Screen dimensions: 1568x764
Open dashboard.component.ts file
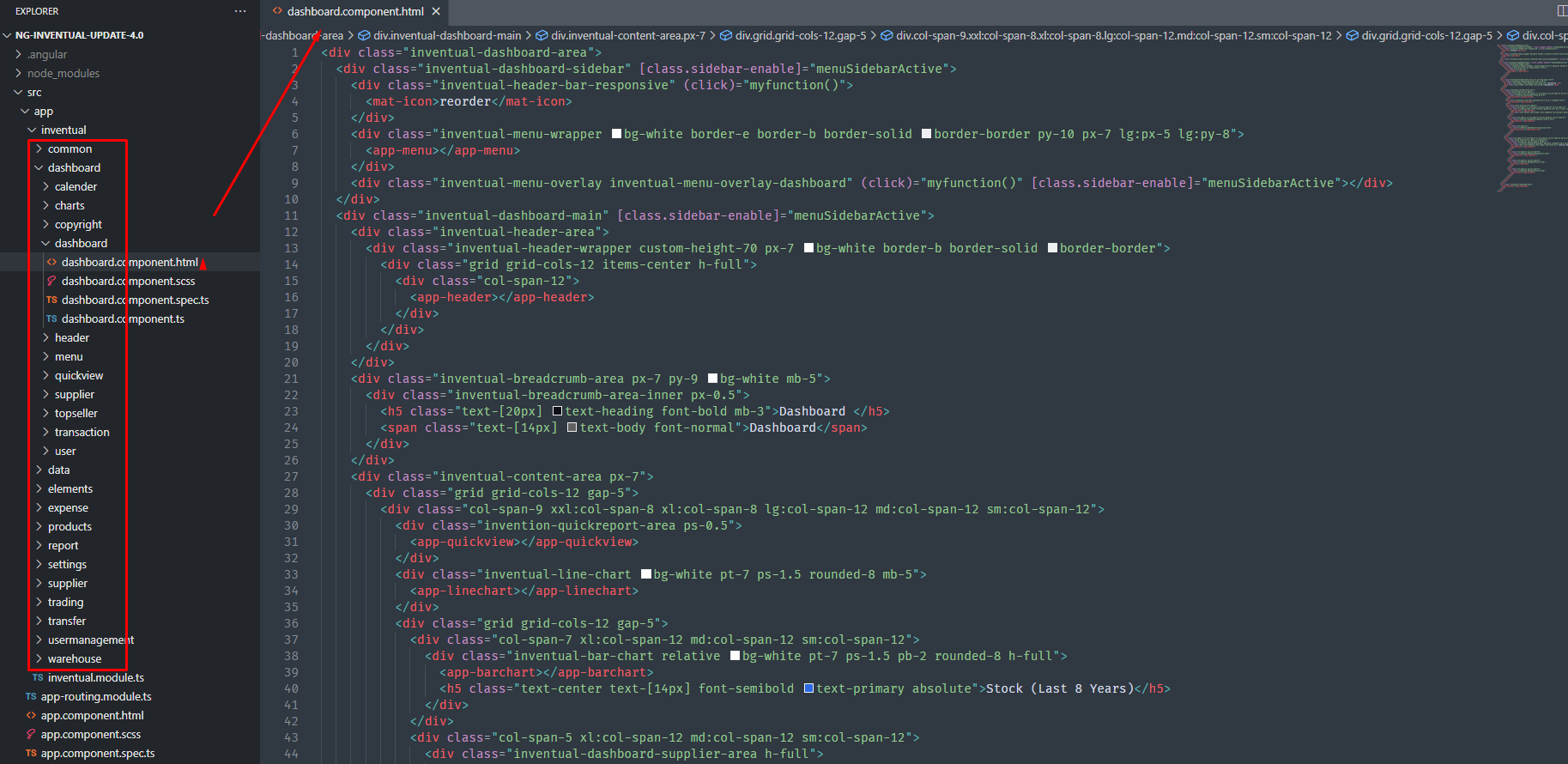[x=123, y=318]
